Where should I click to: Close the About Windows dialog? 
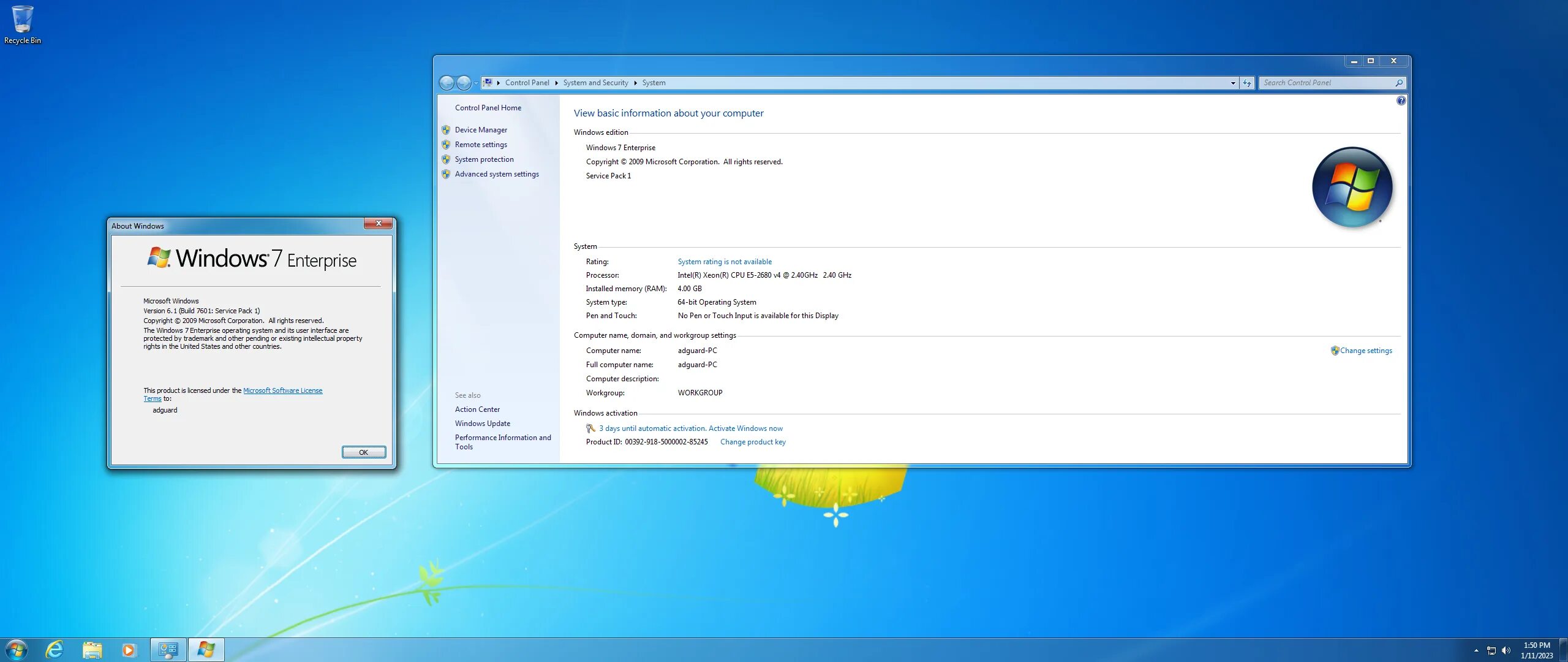pyautogui.click(x=379, y=223)
